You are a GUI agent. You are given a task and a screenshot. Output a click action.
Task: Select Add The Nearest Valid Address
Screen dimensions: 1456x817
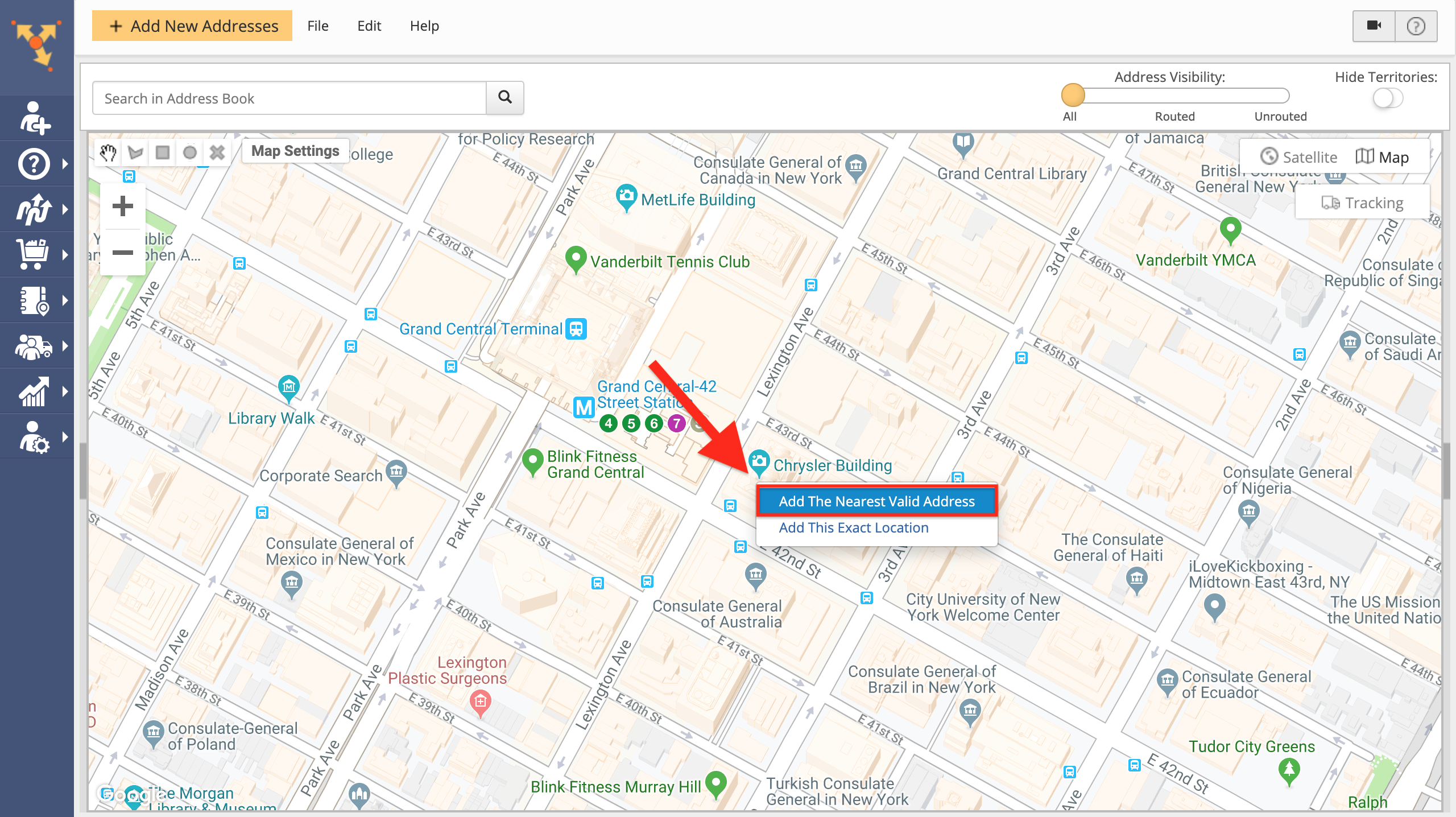876,501
